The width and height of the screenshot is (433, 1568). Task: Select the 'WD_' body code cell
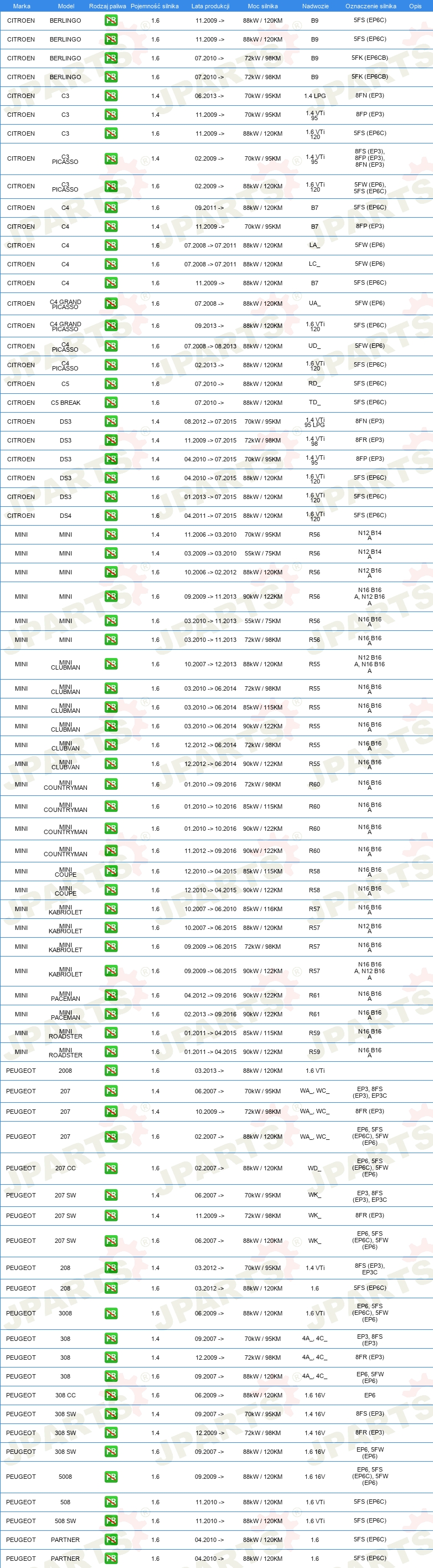point(315,1168)
